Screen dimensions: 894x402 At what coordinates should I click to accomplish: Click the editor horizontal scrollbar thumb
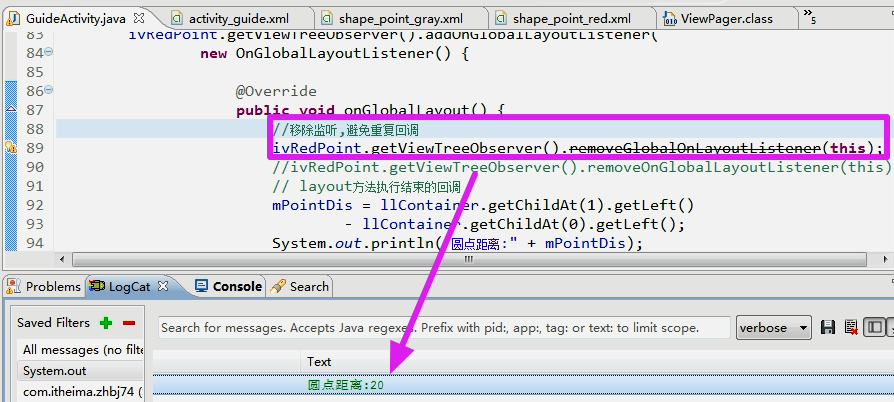[x=468, y=259]
